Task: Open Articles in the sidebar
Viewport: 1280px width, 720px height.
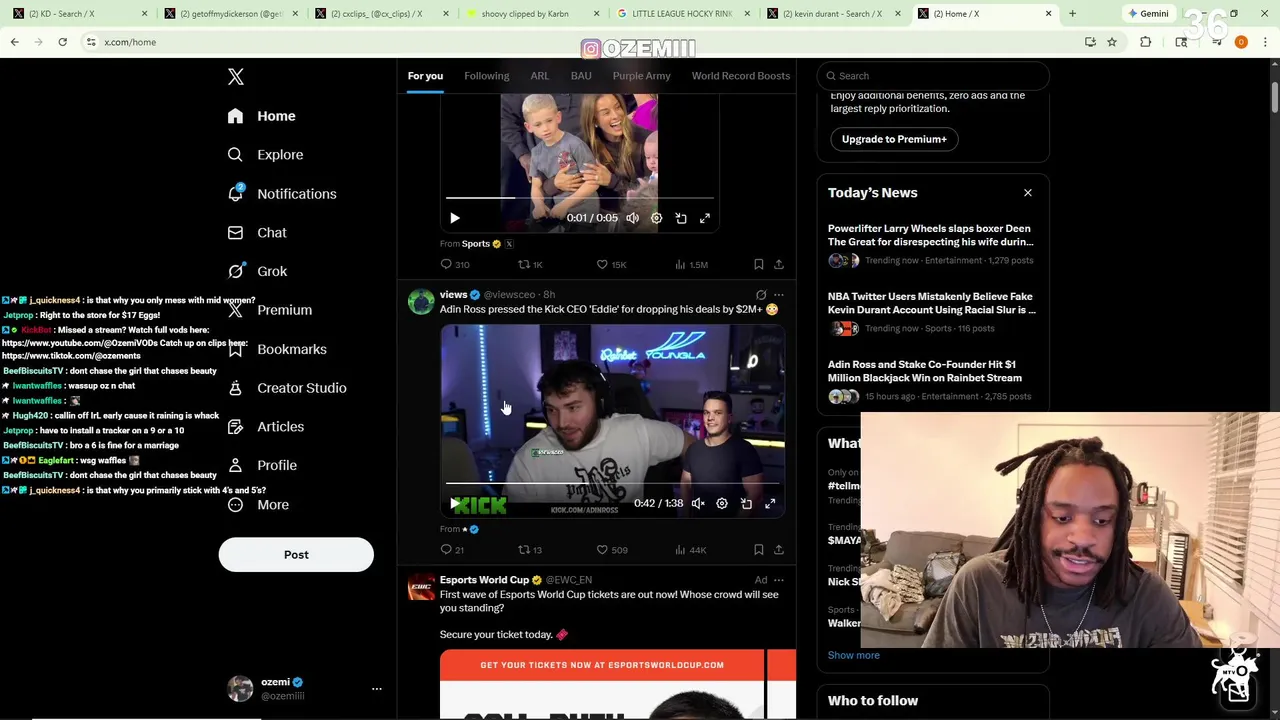Action: point(265,427)
